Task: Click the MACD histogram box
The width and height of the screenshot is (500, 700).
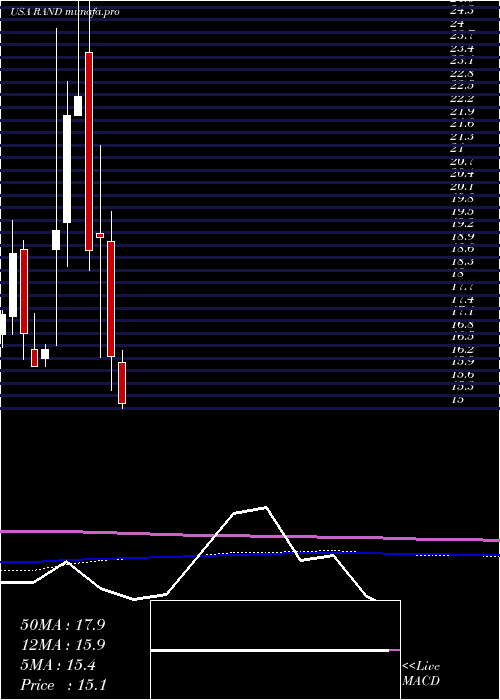Action: pyautogui.click(x=275, y=650)
